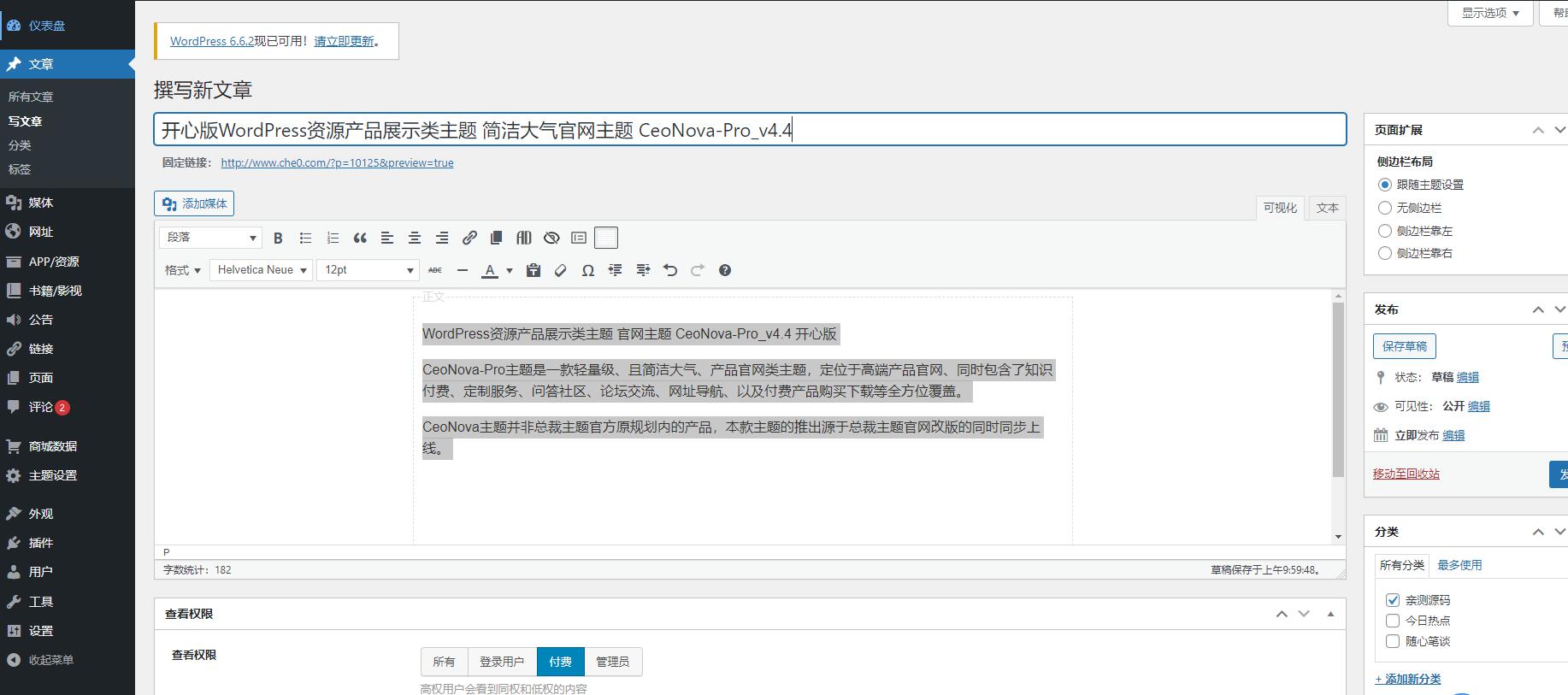This screenshot has width=1568, height=695.
Task: Align text left
Action: tap(387, 238)
